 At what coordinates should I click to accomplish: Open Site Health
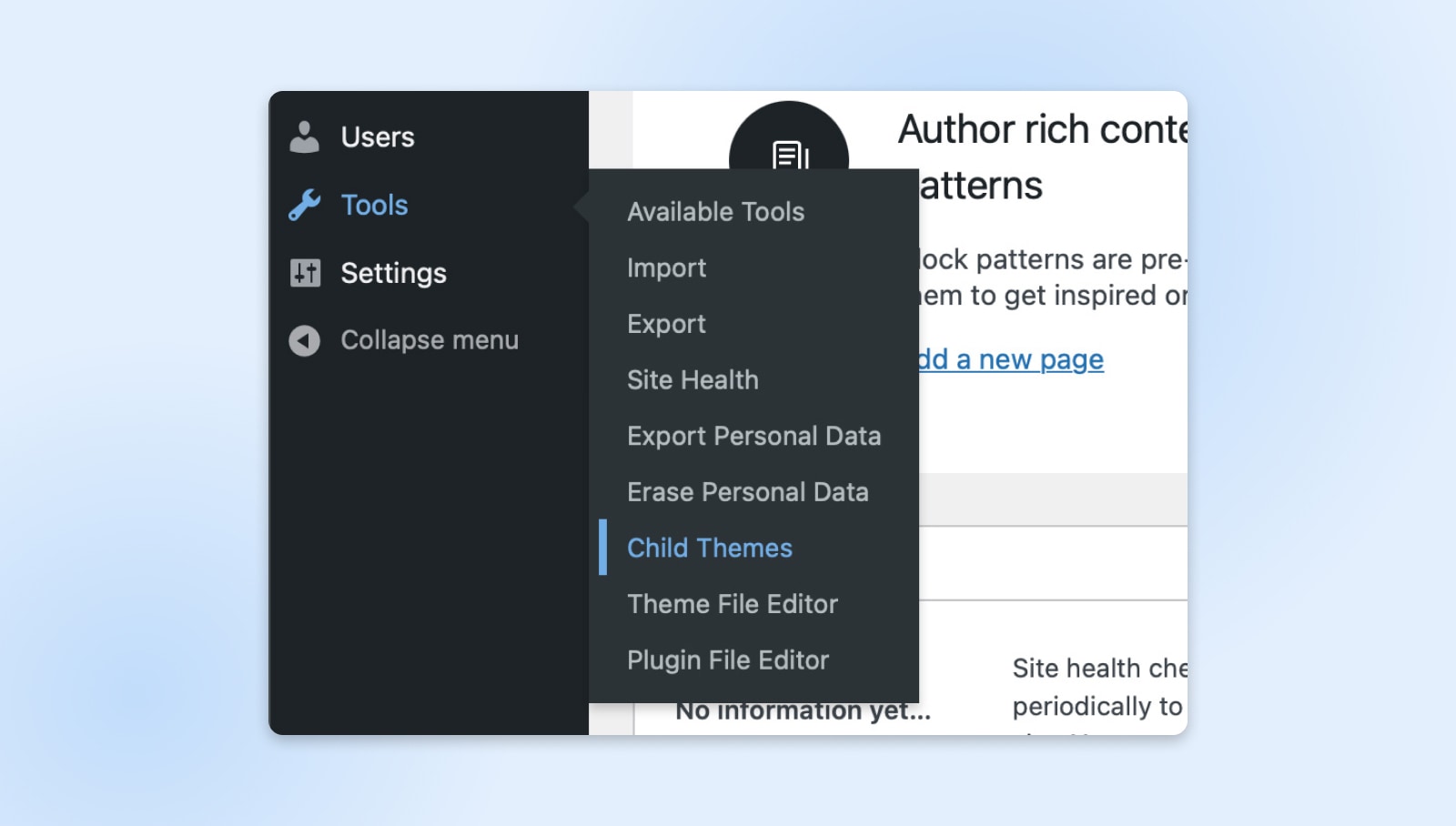click(x=692, y=380)
